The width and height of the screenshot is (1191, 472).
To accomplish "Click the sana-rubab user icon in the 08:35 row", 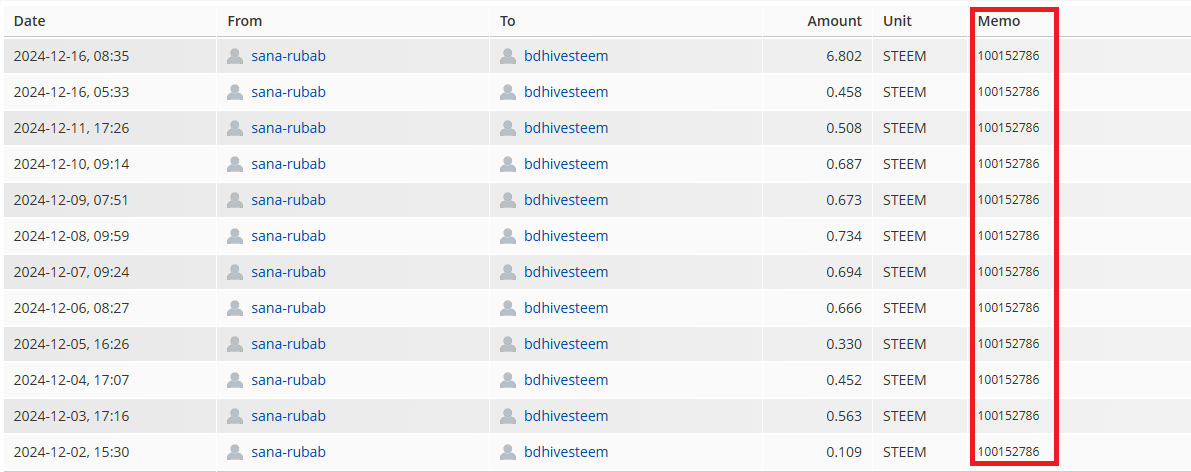I will click(x=235, y=56).
